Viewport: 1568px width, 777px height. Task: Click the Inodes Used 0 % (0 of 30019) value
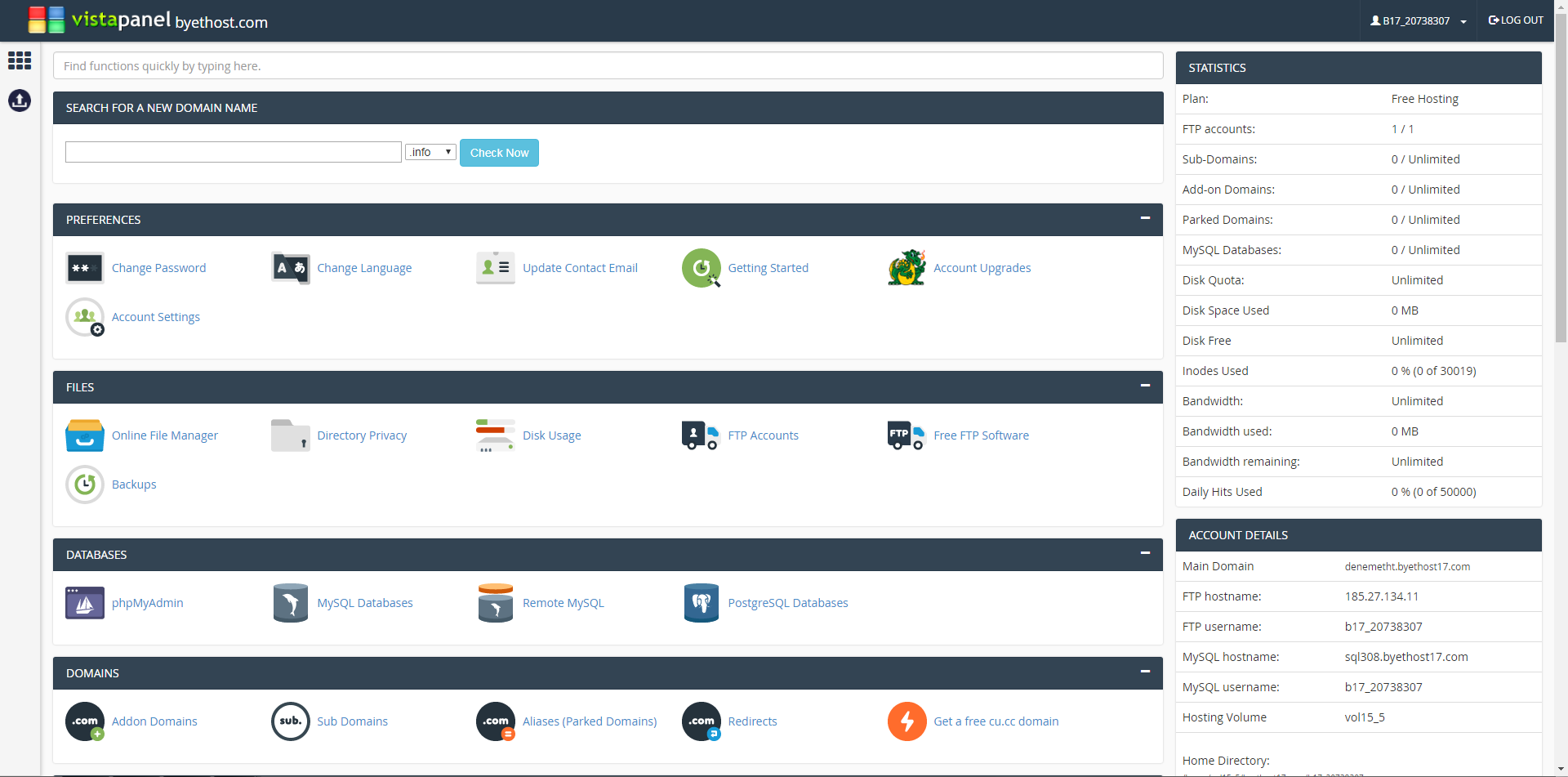[x=1434, y=371]
